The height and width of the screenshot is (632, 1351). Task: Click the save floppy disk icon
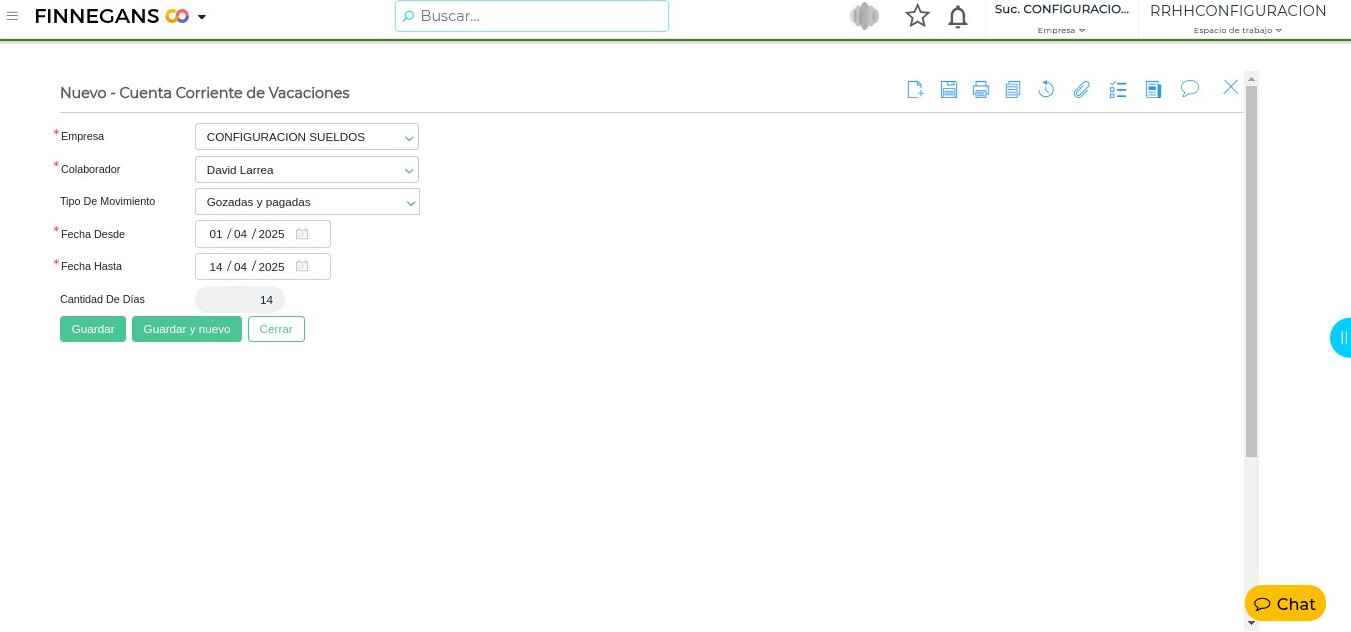coord(949,90)
